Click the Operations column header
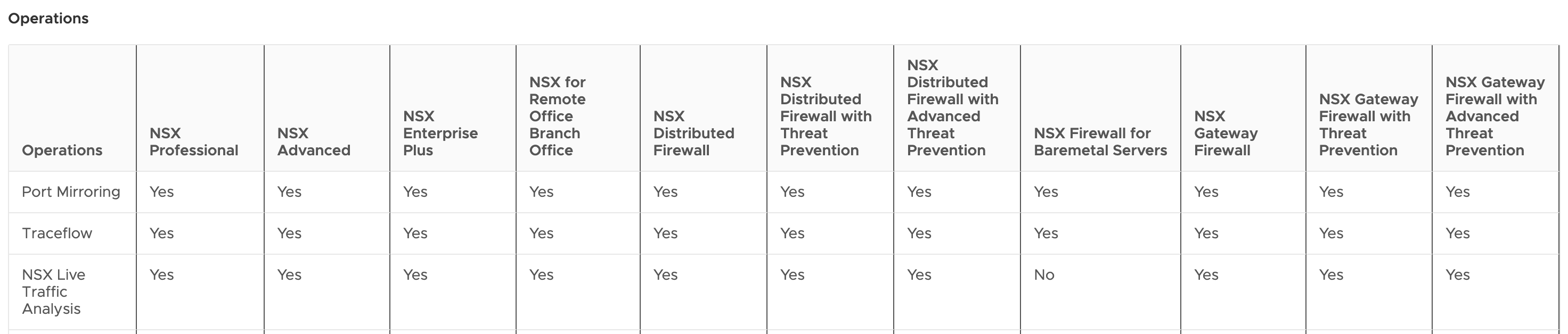1568x334 pixels. point(62,150)
